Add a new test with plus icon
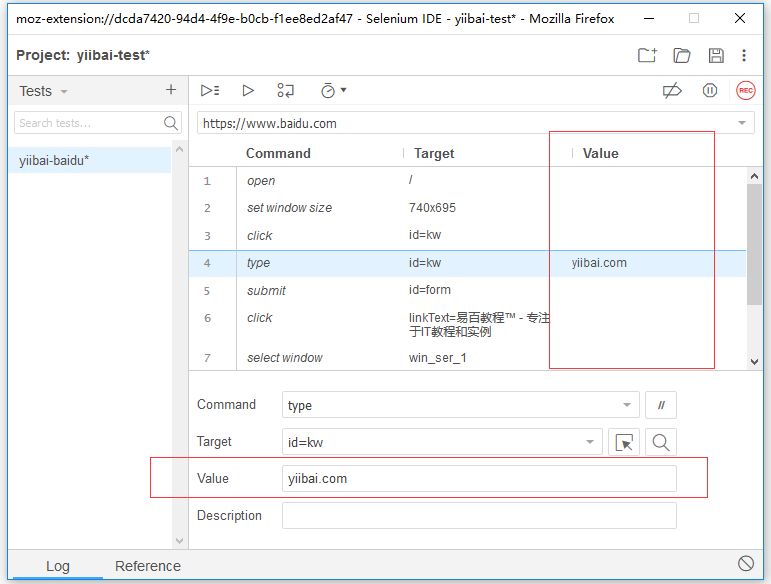Image resolution: width=771 pixels, height=584 pixels. [x=171, y=89]
